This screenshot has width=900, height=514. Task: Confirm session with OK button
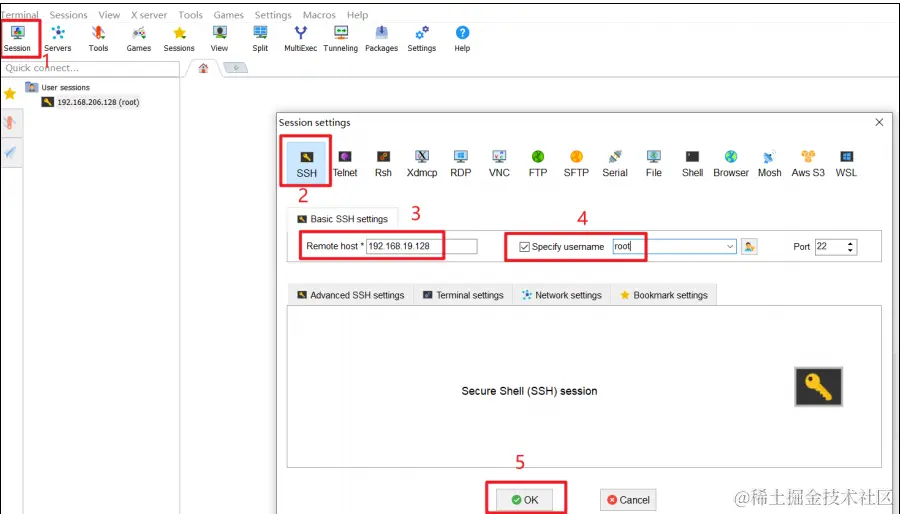click(525, 500)
